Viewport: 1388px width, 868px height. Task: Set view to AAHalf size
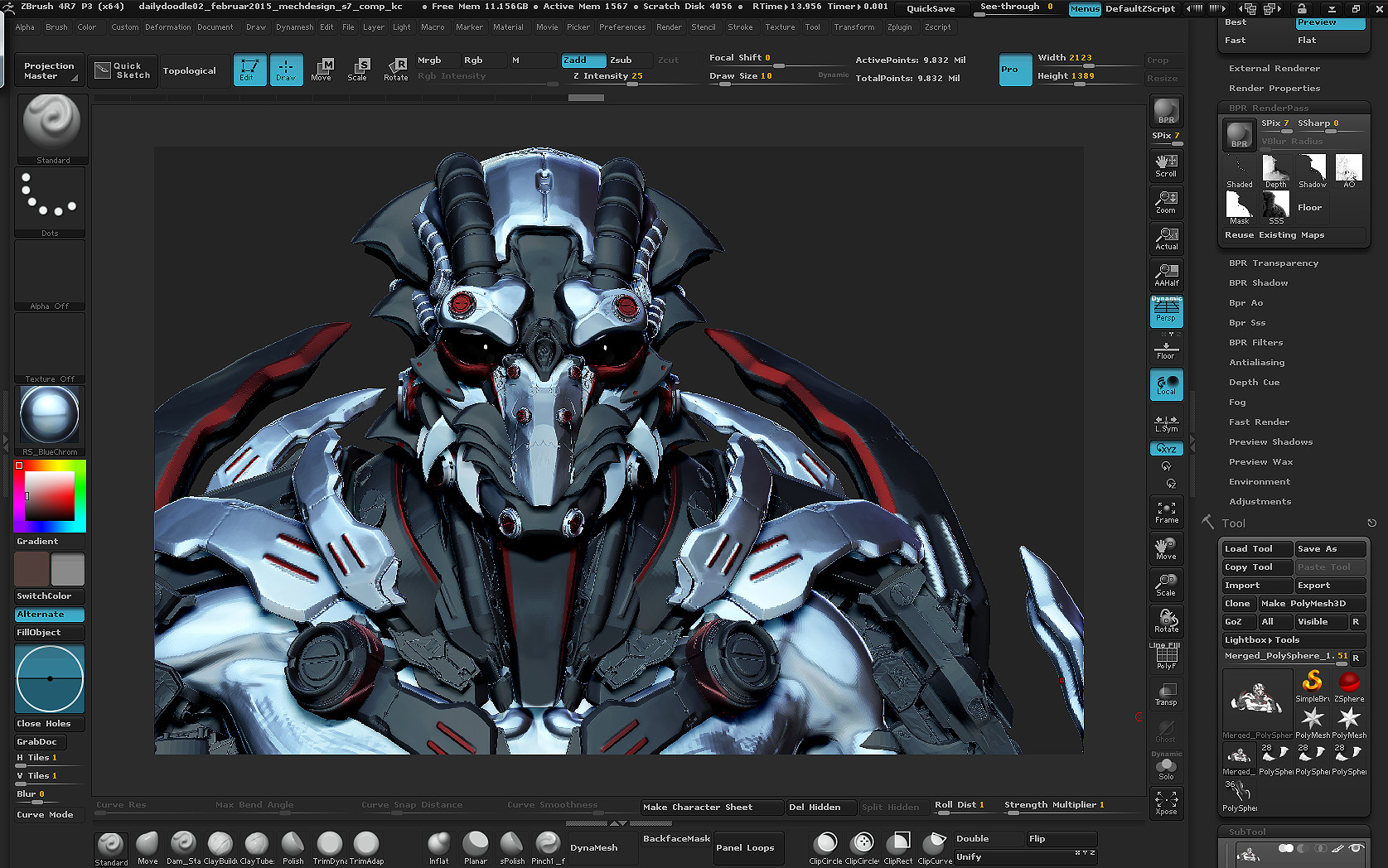pos(1166,274)
